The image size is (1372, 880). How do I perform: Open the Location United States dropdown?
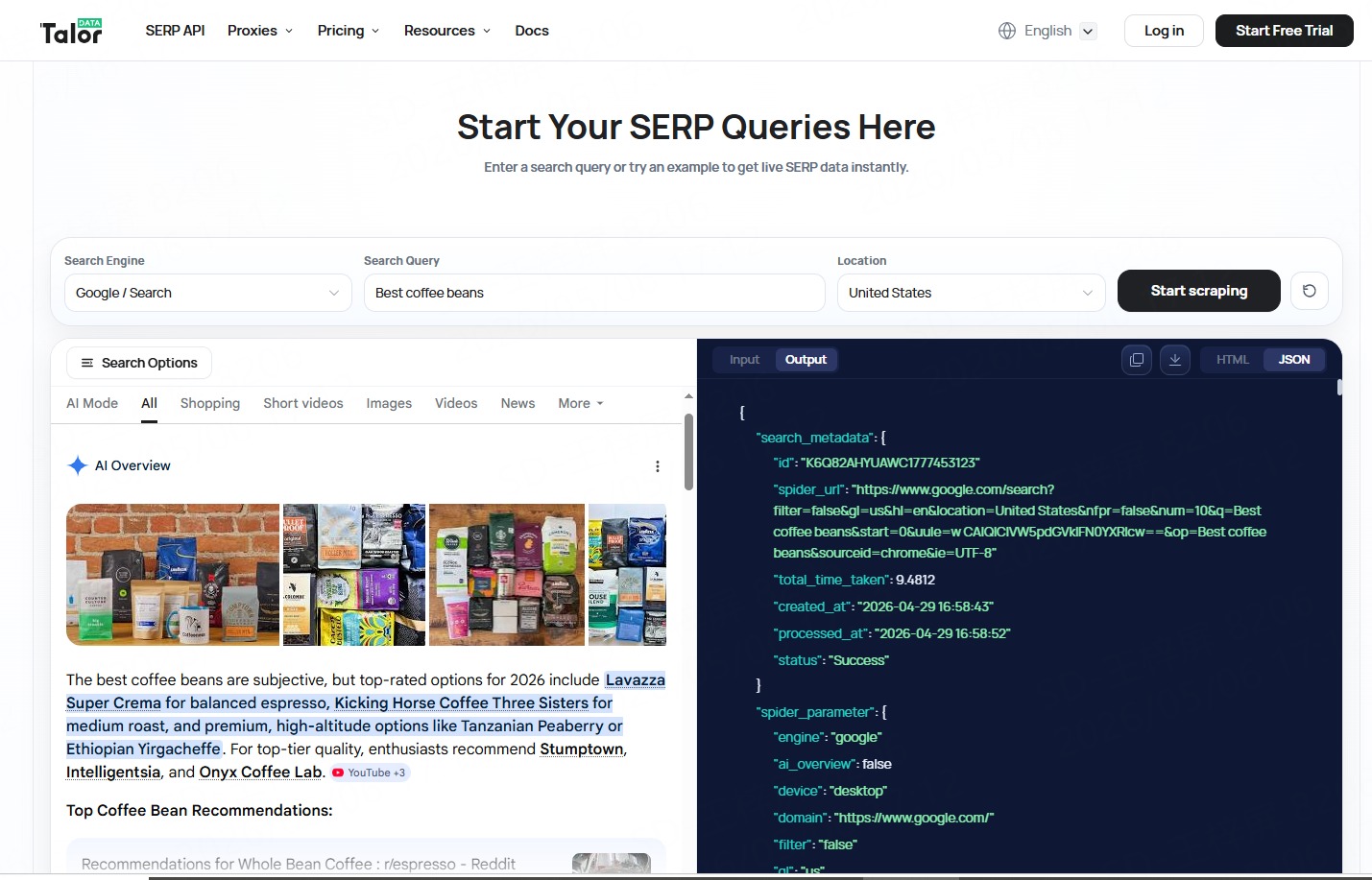tap(972, 293)
